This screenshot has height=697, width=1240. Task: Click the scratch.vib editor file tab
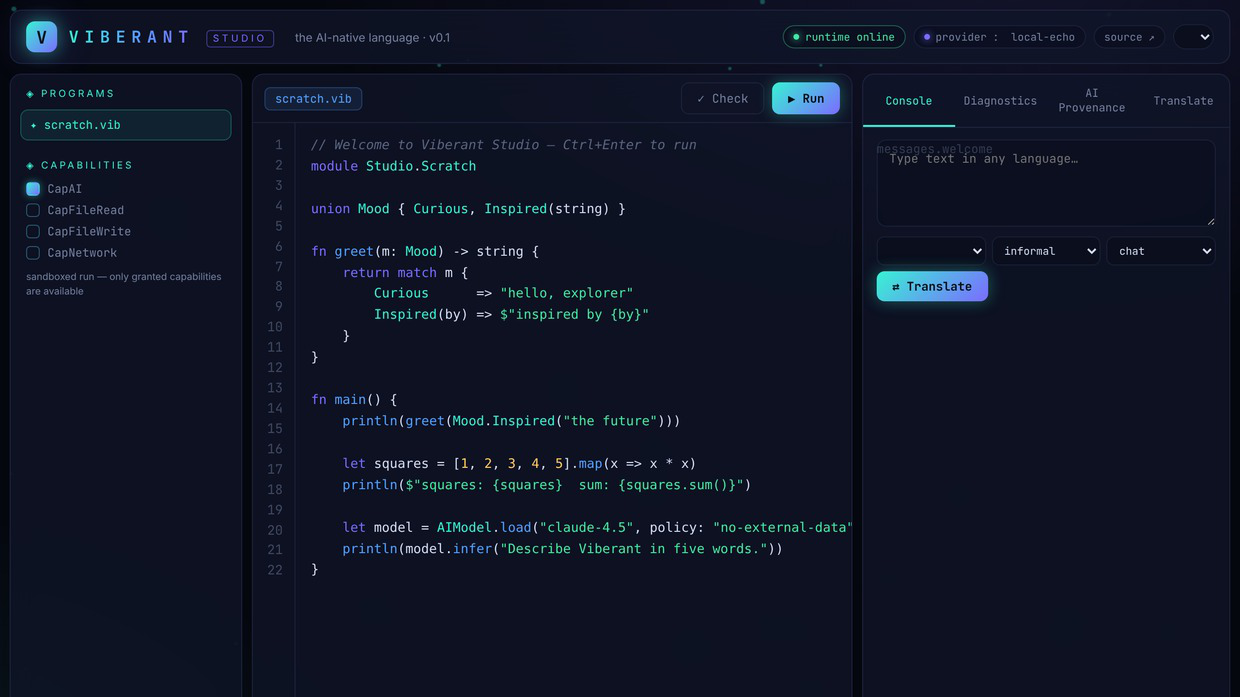tap(313, 99)
